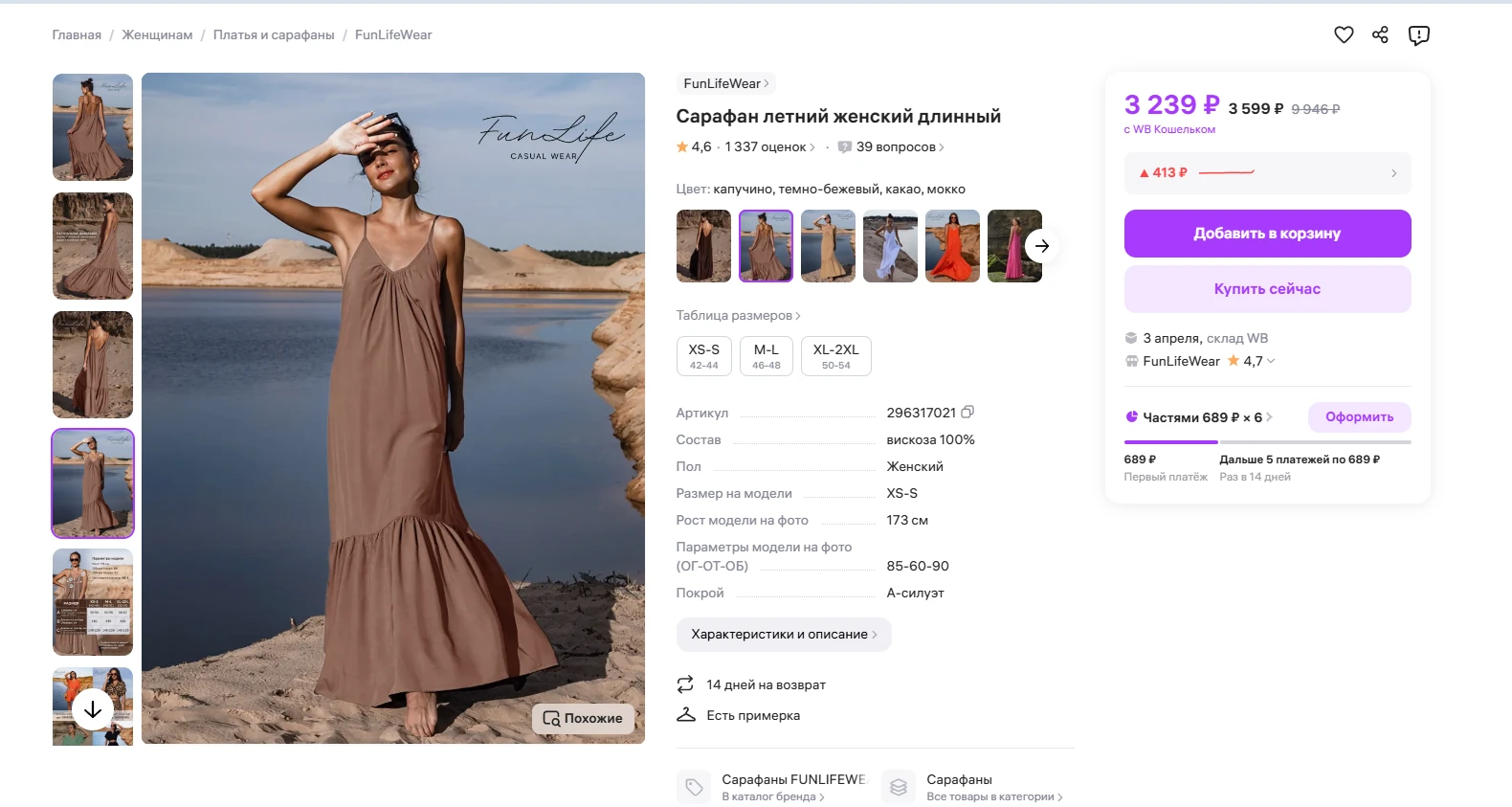Go to Женщинам breadcrumb
Image resolution: width=1512 pixels, height=807 pixels.
[157, 35]
